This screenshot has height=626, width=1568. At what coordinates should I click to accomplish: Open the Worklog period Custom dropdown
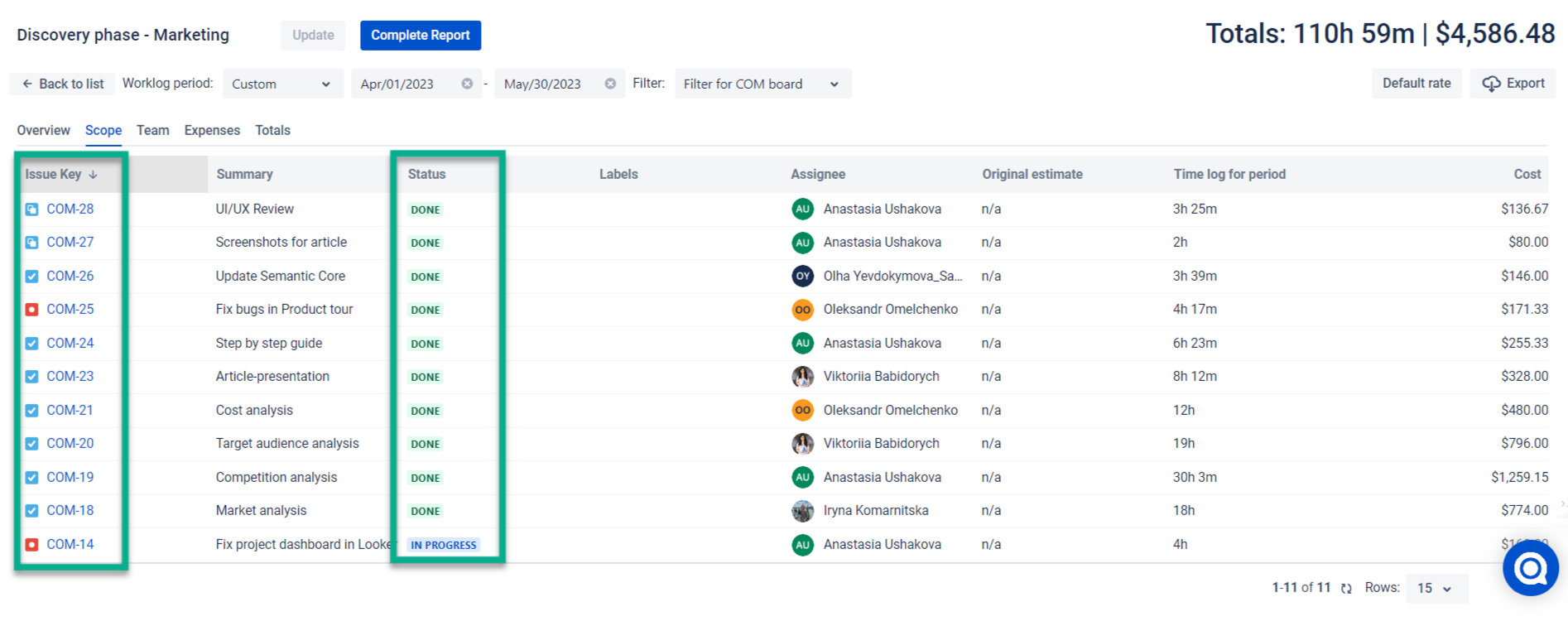point(283,84)
